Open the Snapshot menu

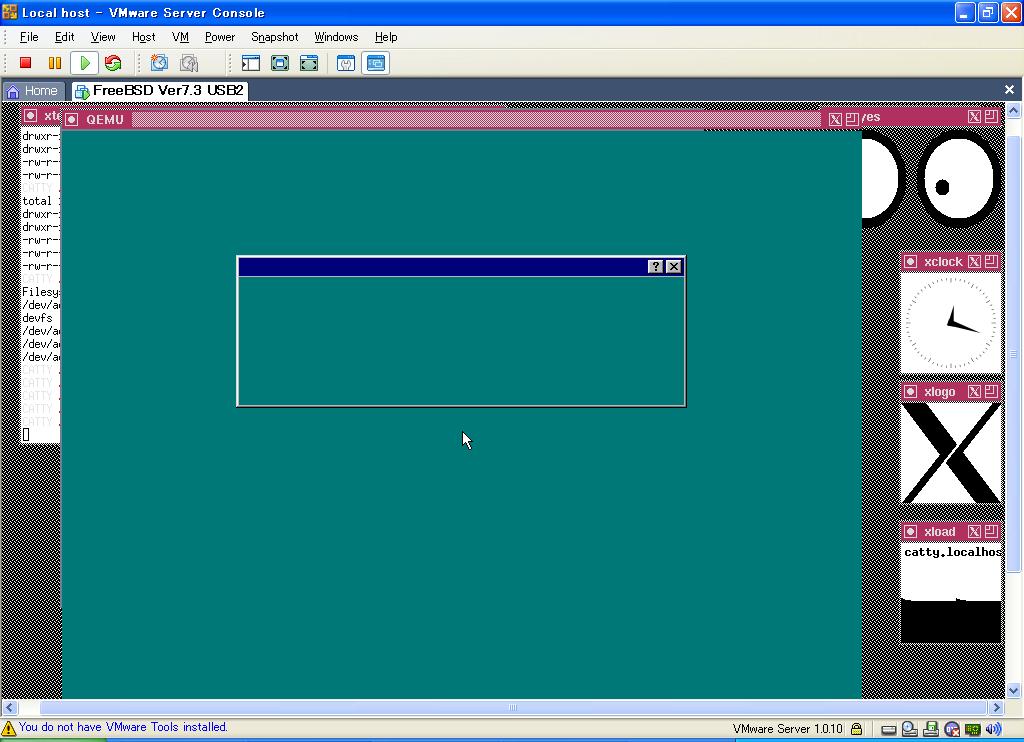275,37
